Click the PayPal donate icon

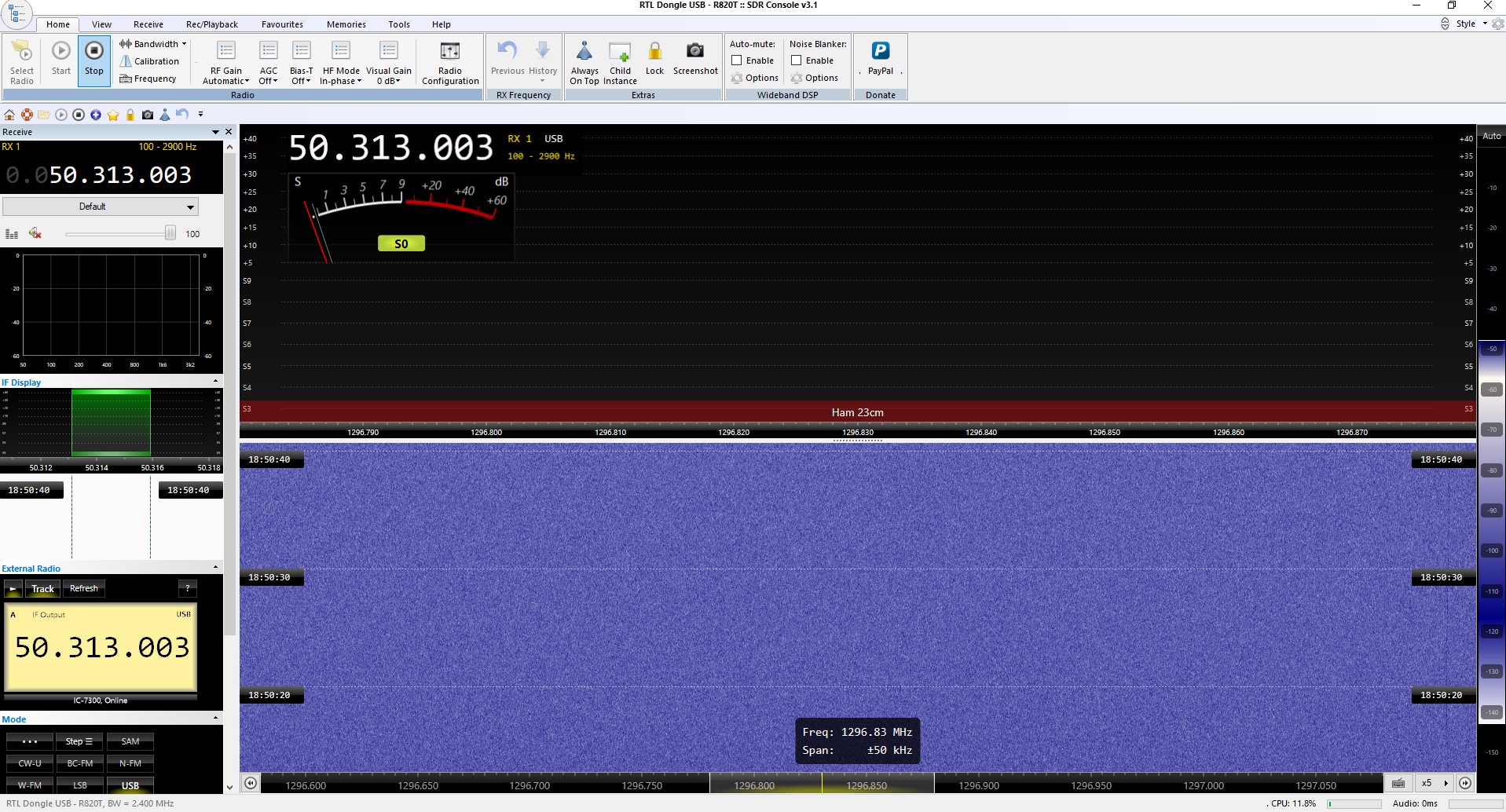[880, 52]
